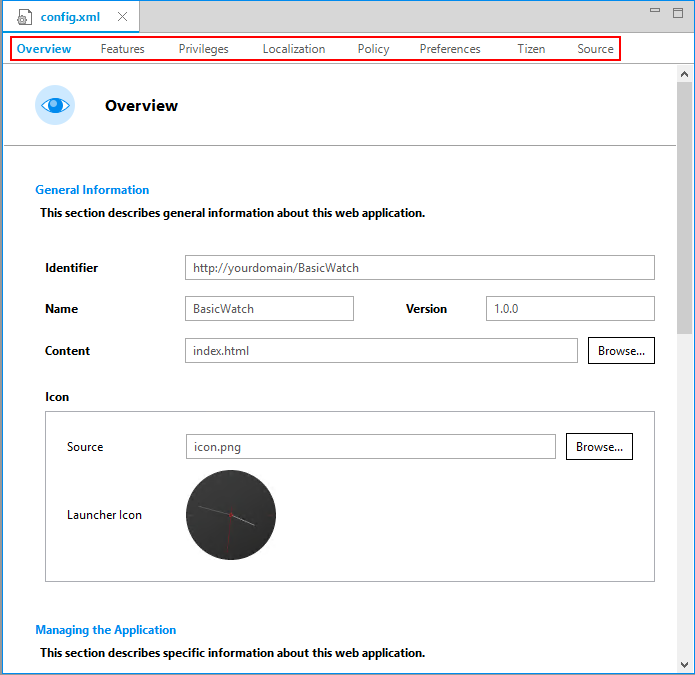Screen dimensions: 695x675
Task: Maximize the editor panel
Action: pyautogui.click(x=678, y=11)
